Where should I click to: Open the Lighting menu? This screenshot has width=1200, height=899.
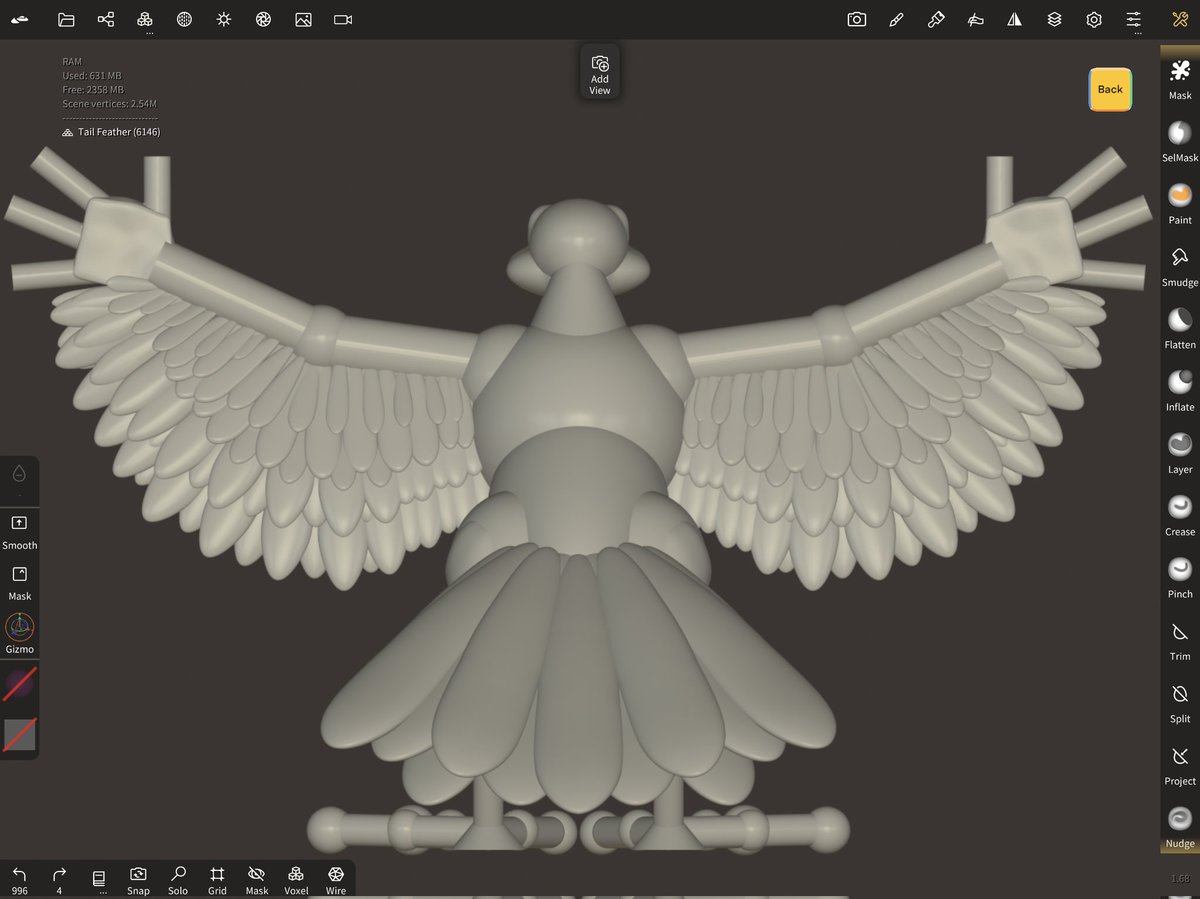[x=224, y=19]
